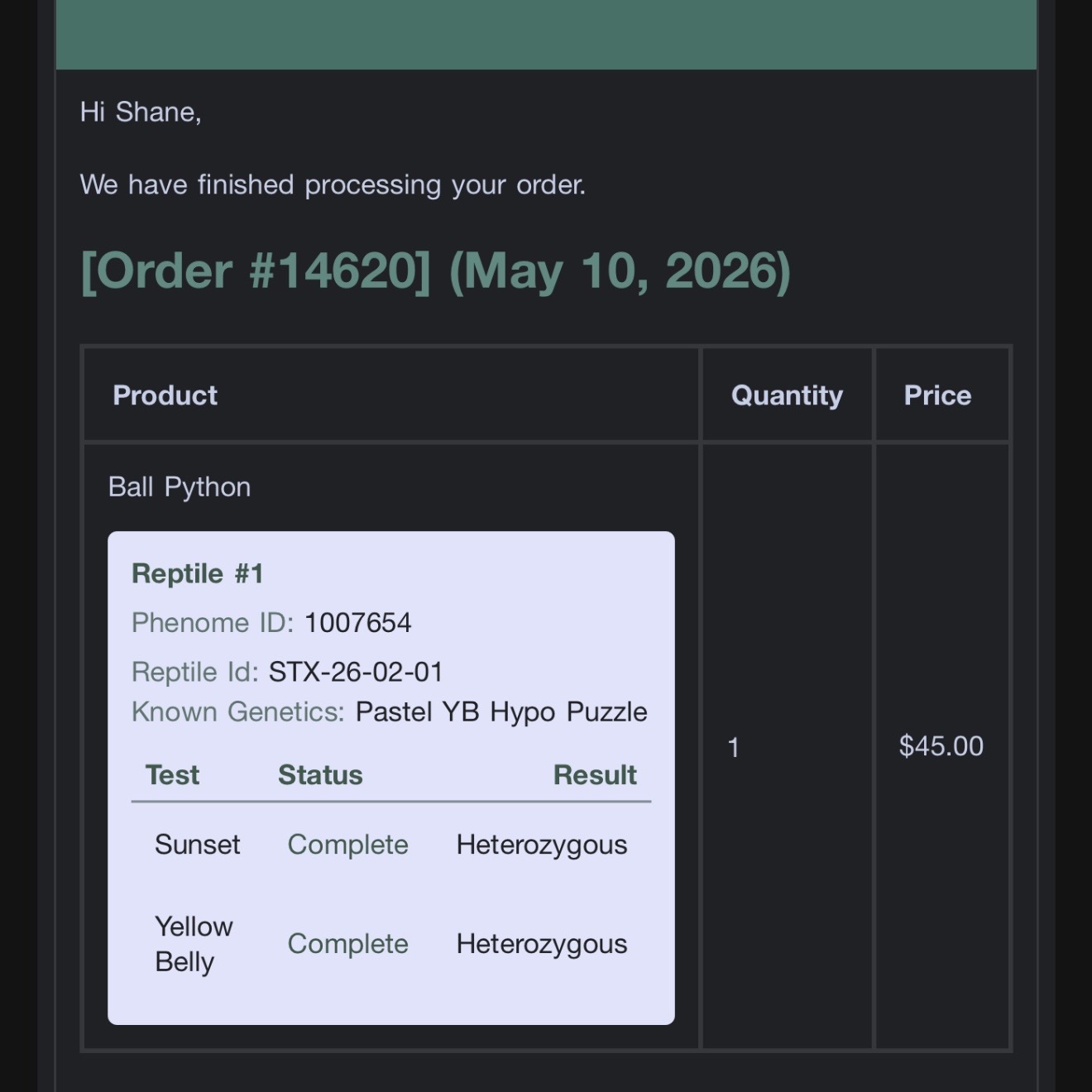Image resolution: width=1092 pixels, height=1092 pixels.
Task: Select the Reptile Id STX-26-02-01
Action: pos(356,672)
